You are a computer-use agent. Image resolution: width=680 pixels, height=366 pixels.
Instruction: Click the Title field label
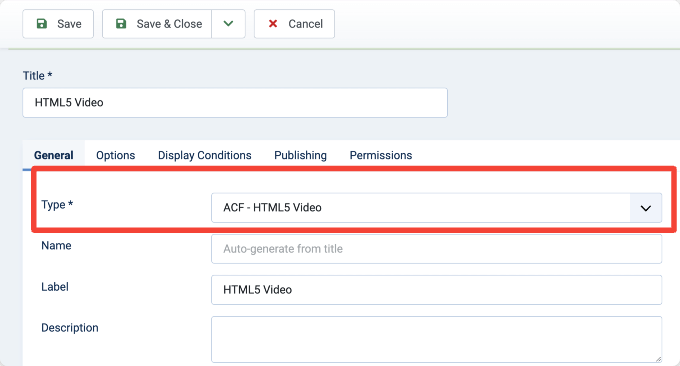point(37,76)
